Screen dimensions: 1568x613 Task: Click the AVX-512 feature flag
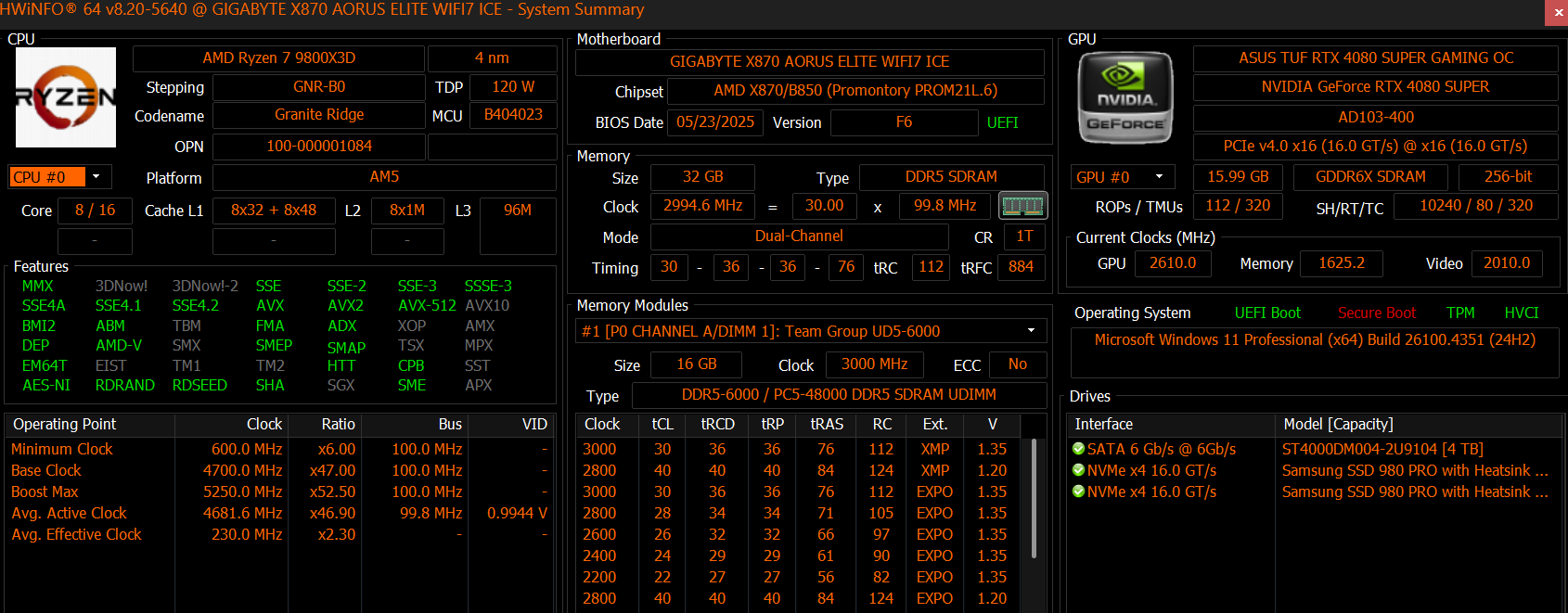[x=427, y=306]
